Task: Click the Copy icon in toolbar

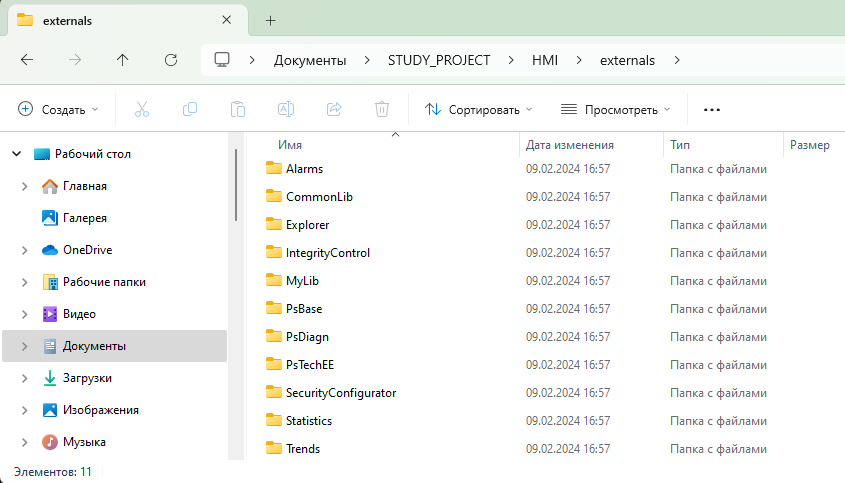Action: click(x=190, y=109)
